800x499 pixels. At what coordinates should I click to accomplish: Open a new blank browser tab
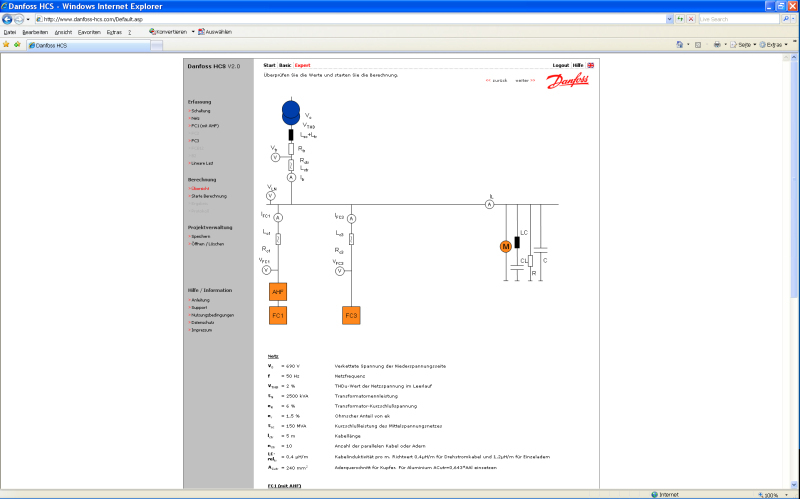157,45
